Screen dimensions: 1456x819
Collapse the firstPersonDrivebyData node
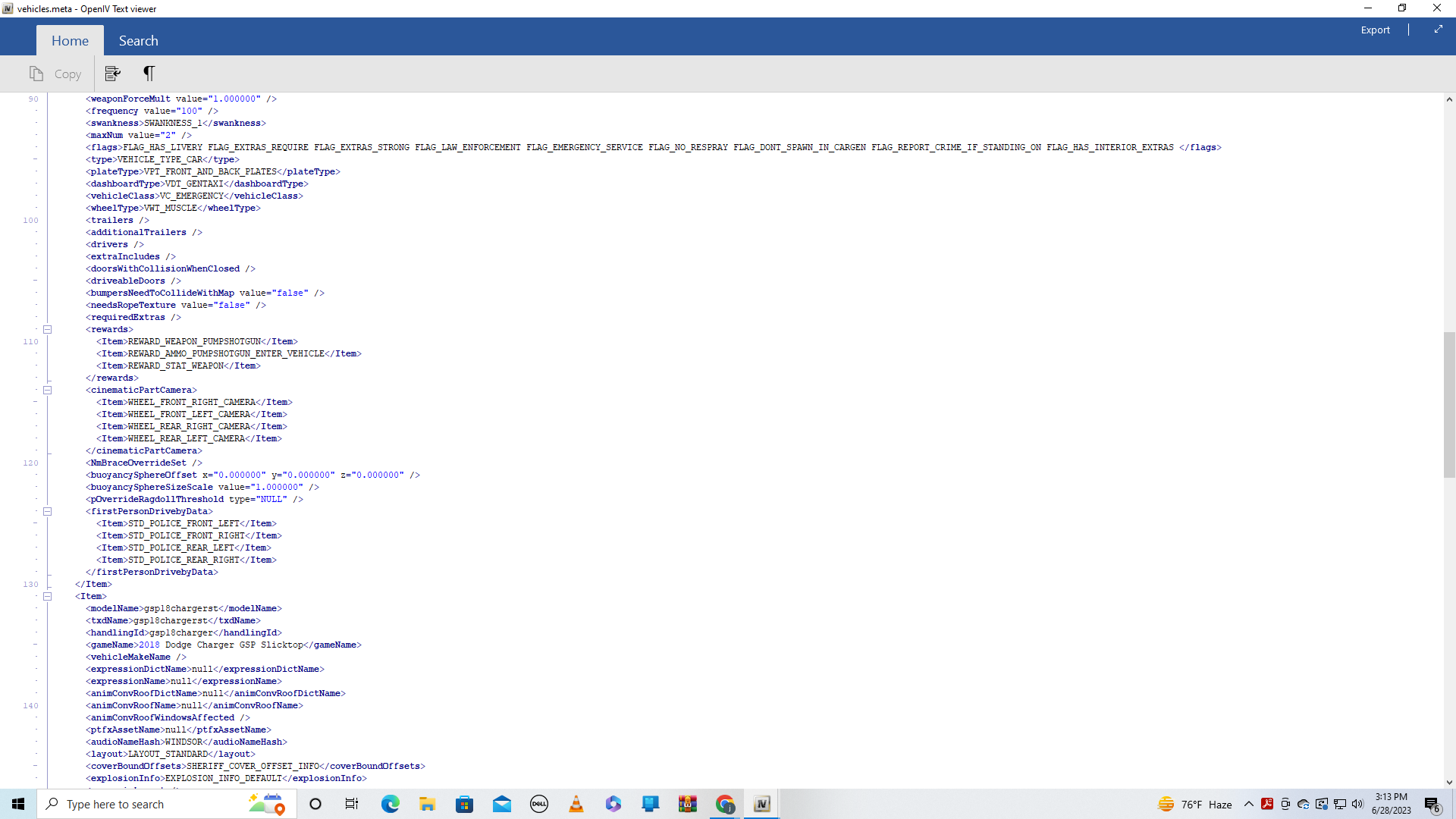(47, 511)
